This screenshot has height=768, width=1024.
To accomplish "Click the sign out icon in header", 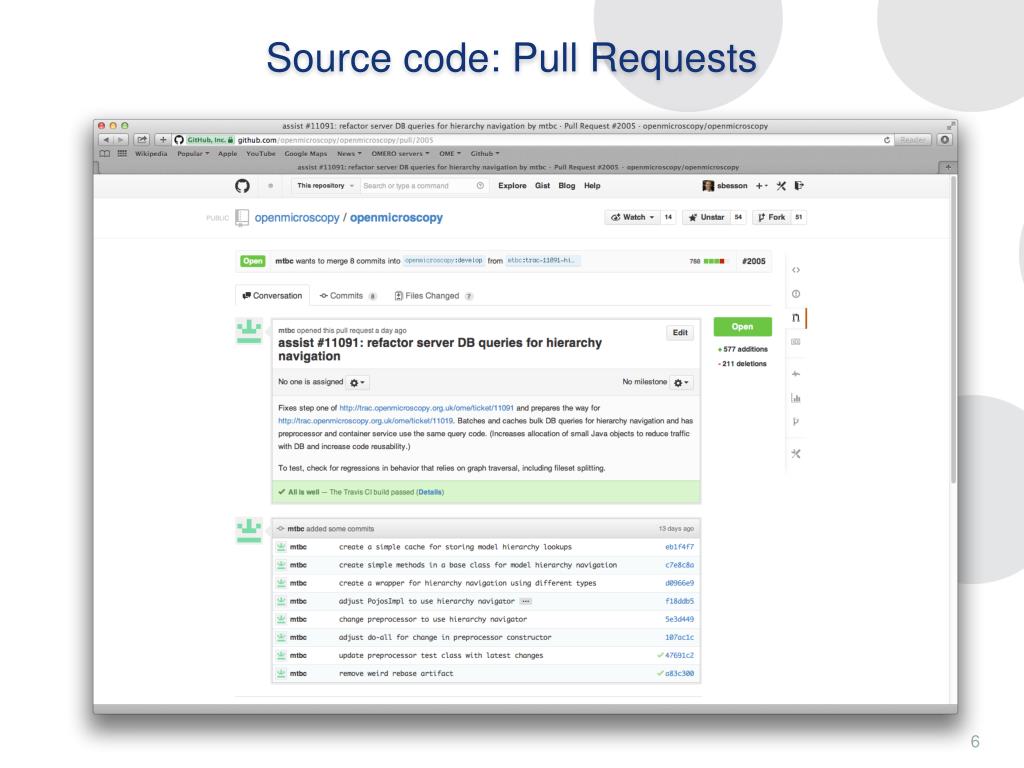I will [799, 186].
